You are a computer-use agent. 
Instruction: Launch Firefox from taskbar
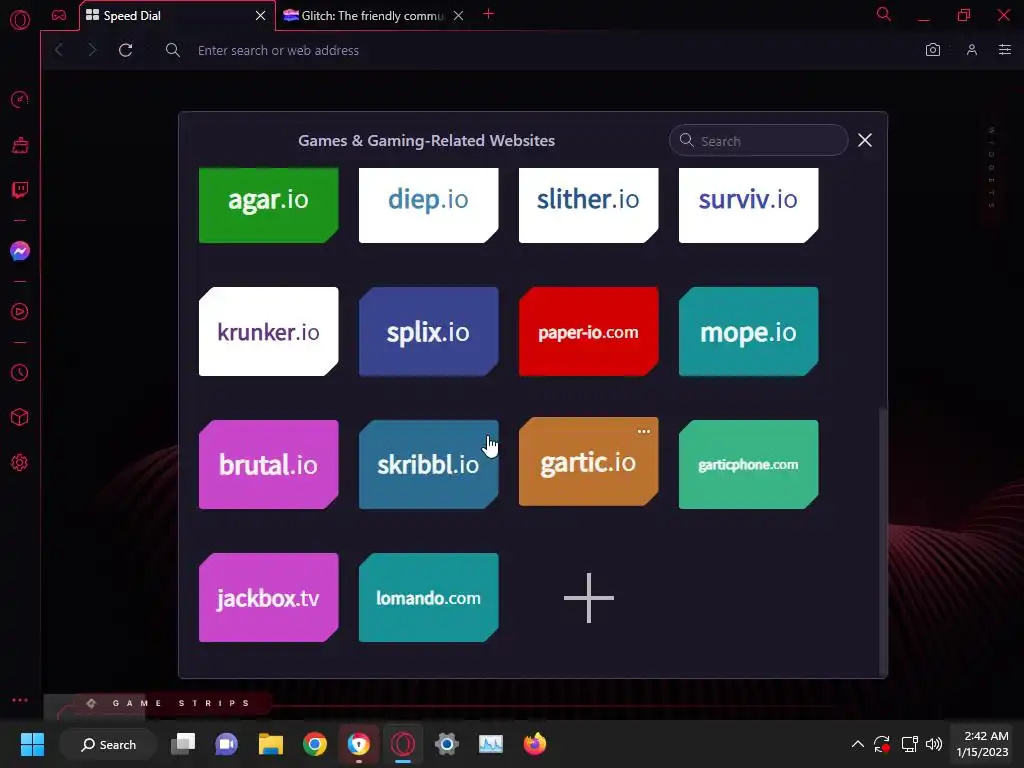click(535, 744)
